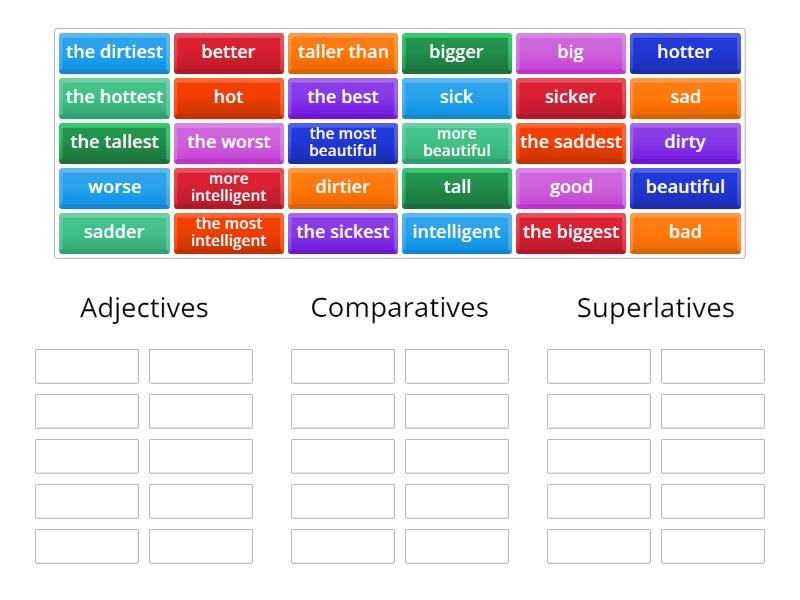The image size is (800, 600).
Task: Click the red 'better' tile
Action: click(x=229, y=53)
